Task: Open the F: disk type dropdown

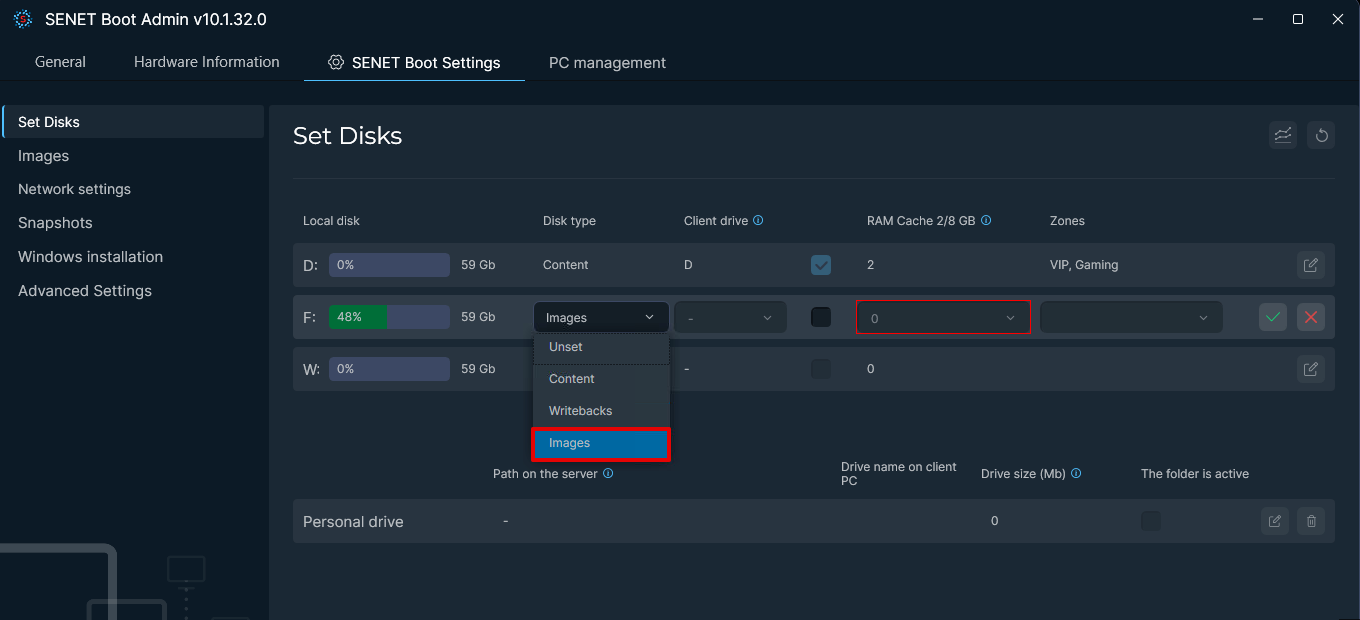Action: [601, 317]
